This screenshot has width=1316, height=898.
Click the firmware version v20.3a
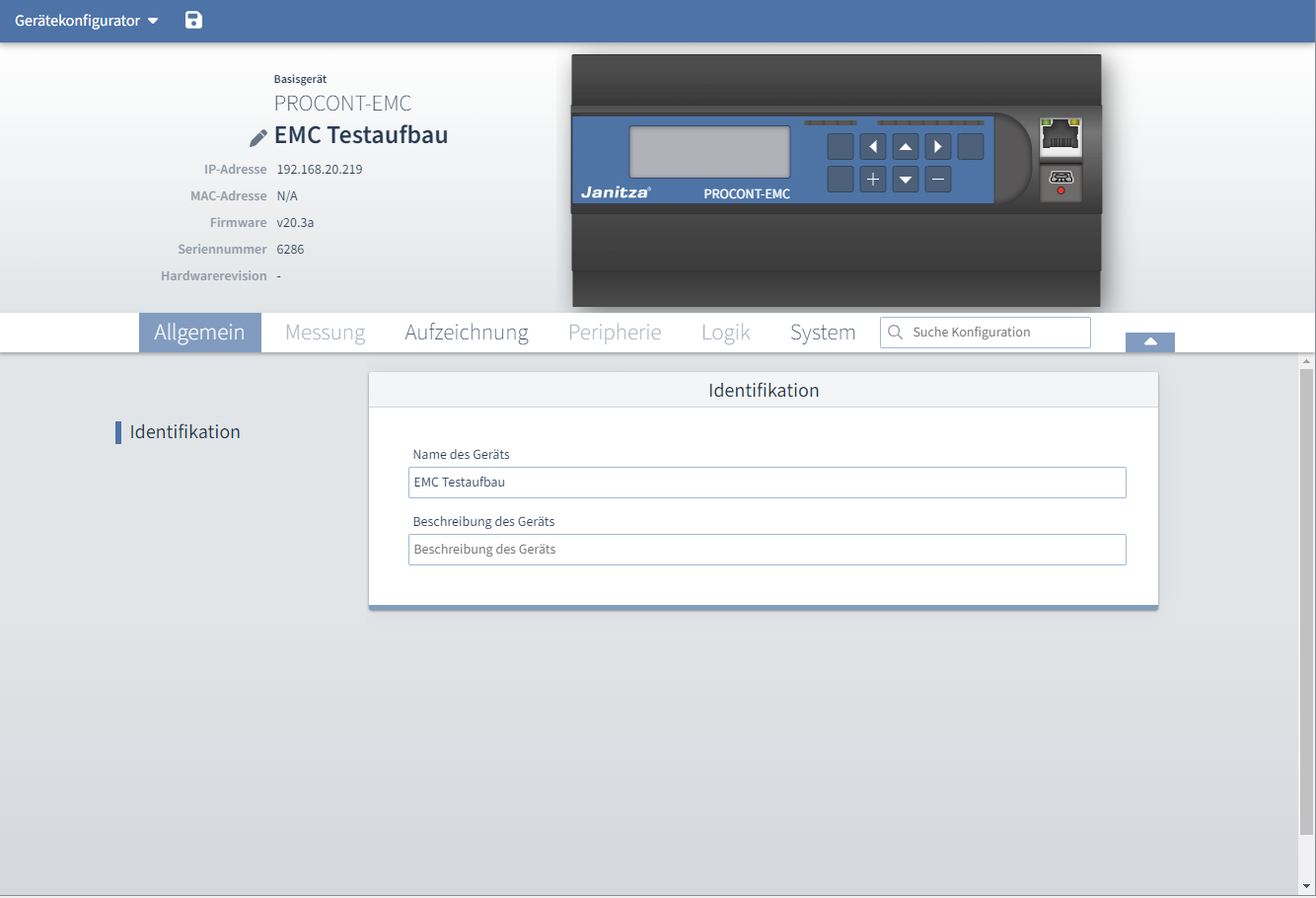pyautogui.click(x=295, y=223)
